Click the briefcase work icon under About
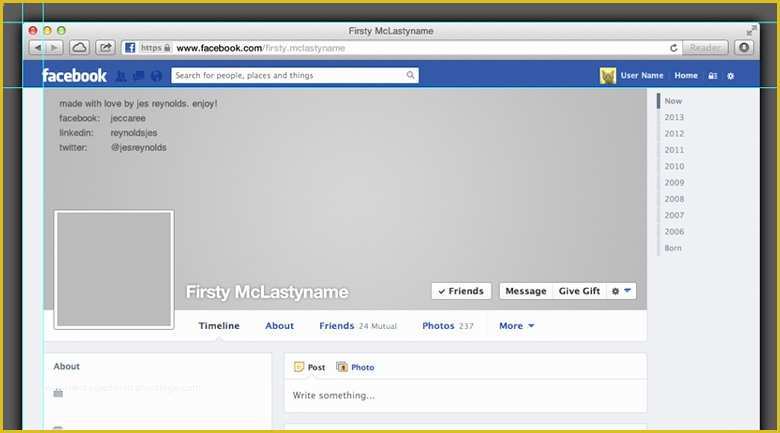Viewport: 780px width, 433px height. pyautogui.click(x=58, y=393)
